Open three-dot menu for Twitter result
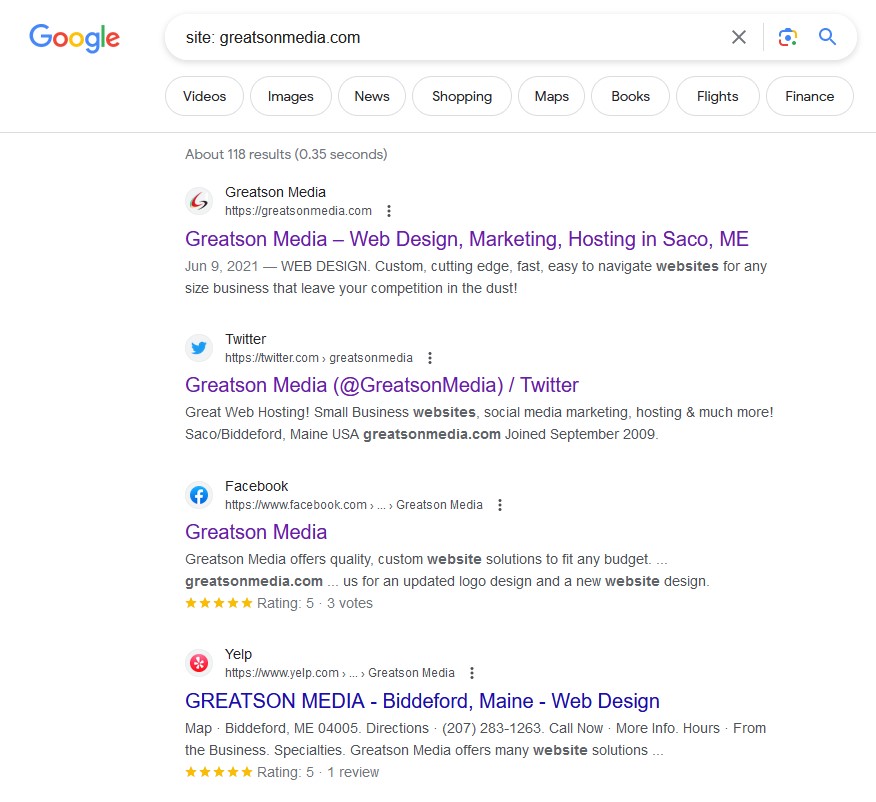This screenshot has width=876, height=802. pyautogui.click(x=430, y=358)
